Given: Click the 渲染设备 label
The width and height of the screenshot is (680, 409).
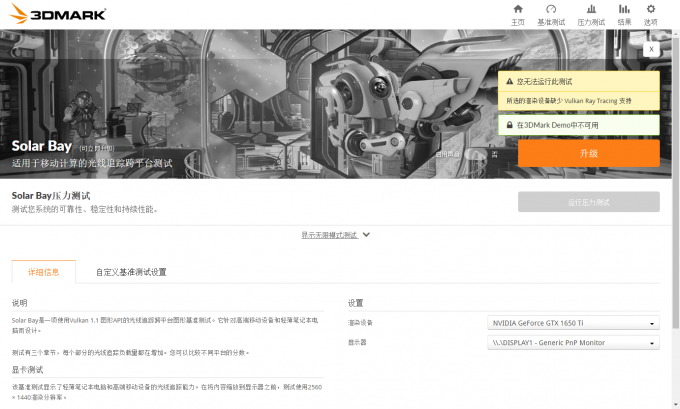Looking at the screenshot, I should pyautogui.click(x=360, y=323).
